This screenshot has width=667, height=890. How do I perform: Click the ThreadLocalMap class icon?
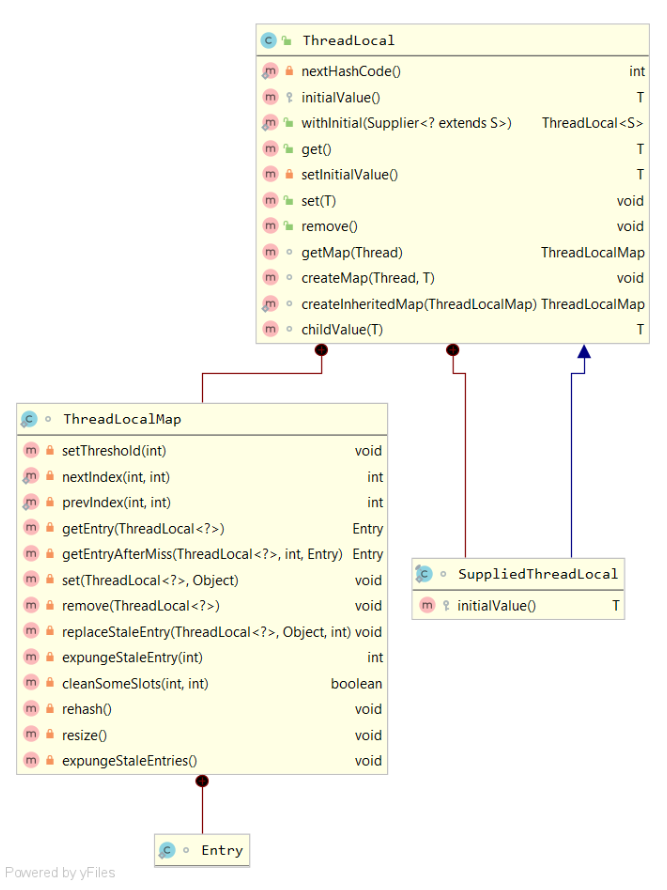click(x=29, y=419)
